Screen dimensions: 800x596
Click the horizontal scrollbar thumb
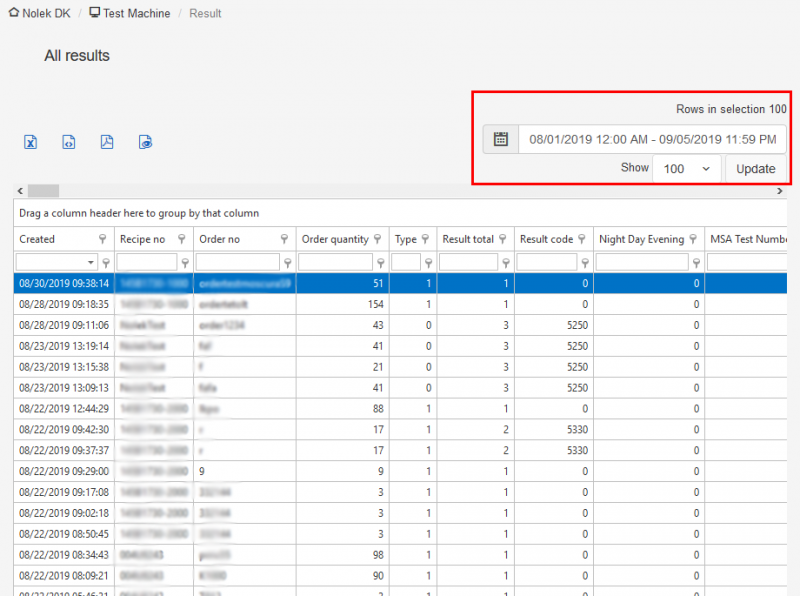click(x=43, y=191)
